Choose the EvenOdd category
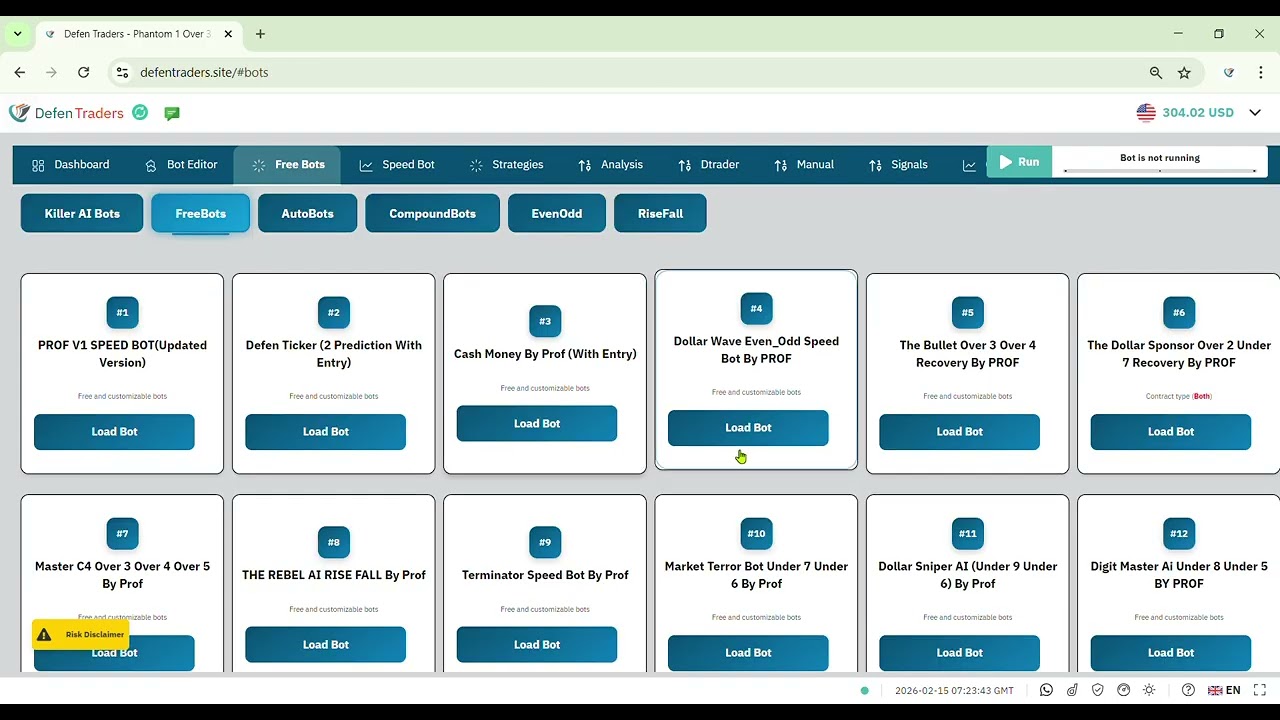The image size is (1280, 720). click(557, 214)
